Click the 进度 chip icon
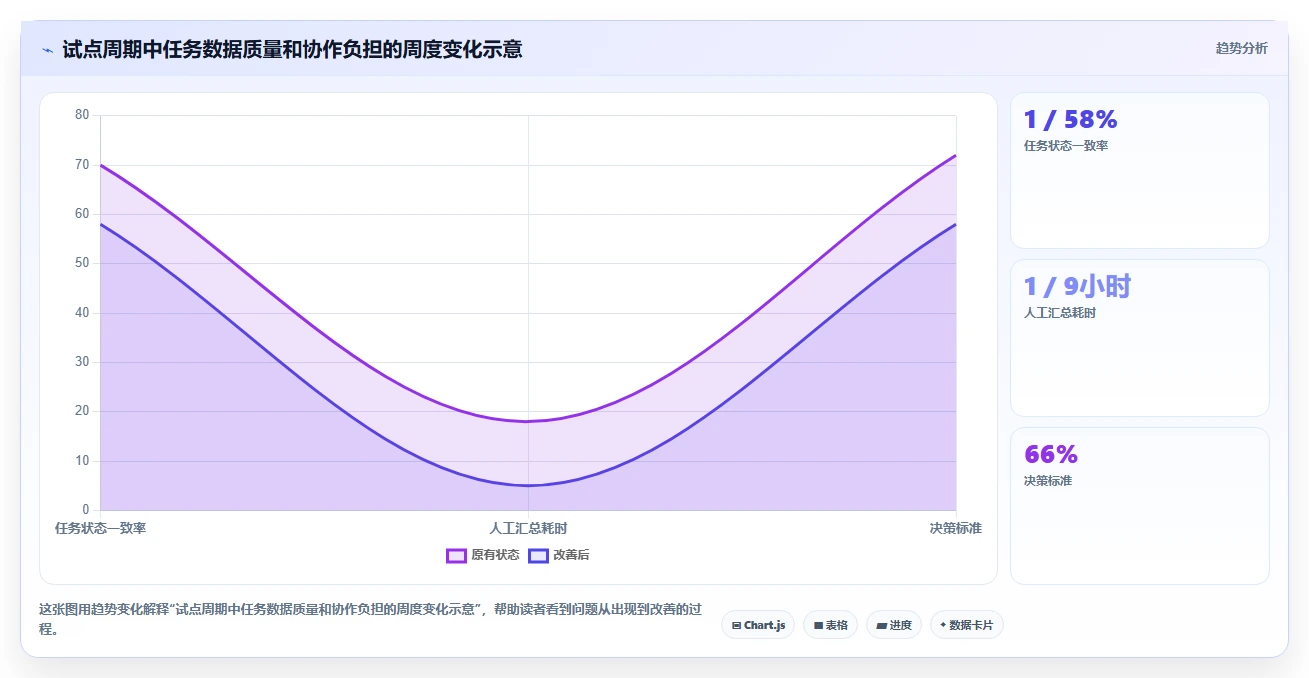The height and width of the screenshot is (678, 1309). point(881,625)
